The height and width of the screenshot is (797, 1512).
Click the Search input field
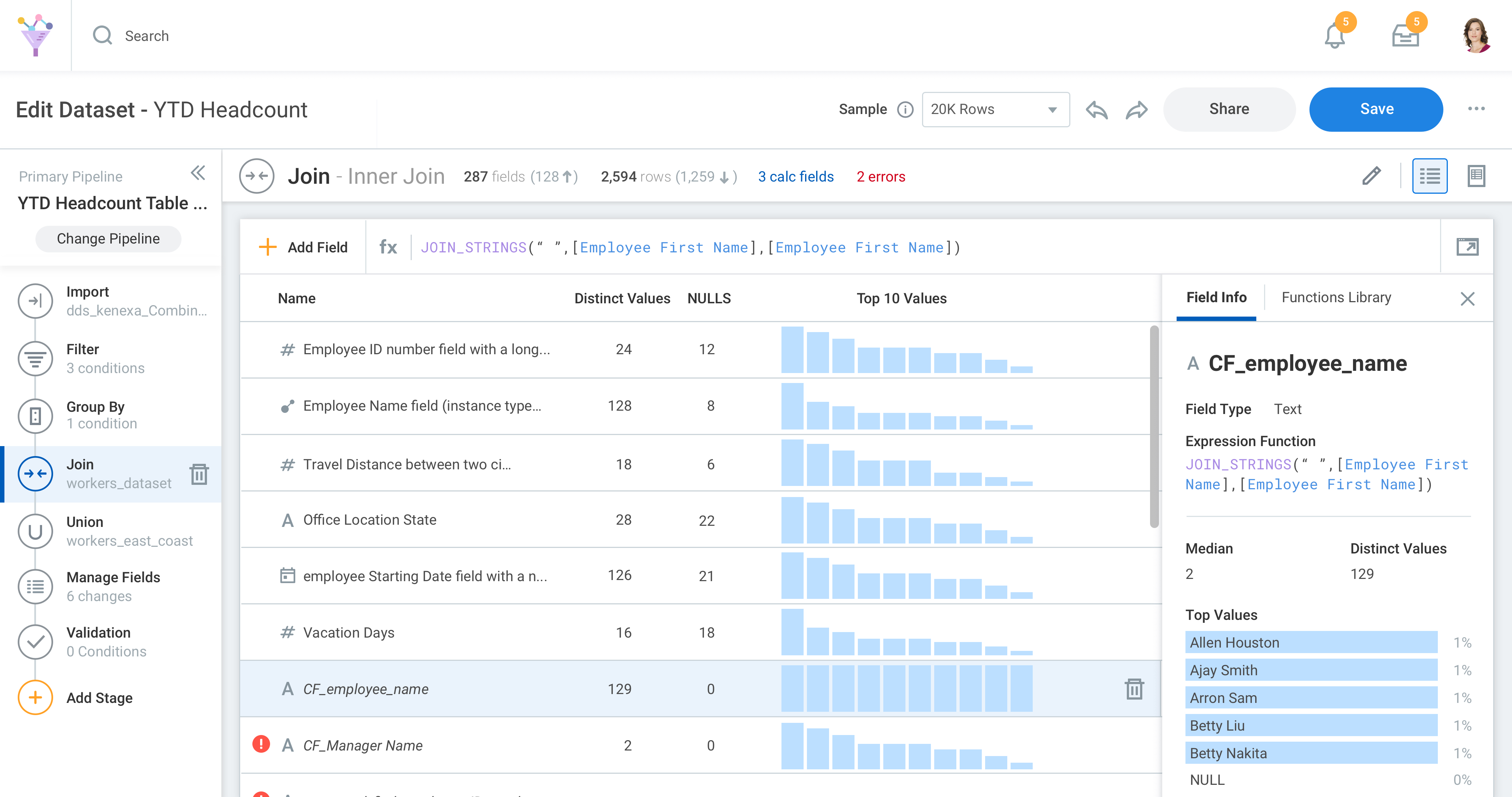click(x=147, y=37)
